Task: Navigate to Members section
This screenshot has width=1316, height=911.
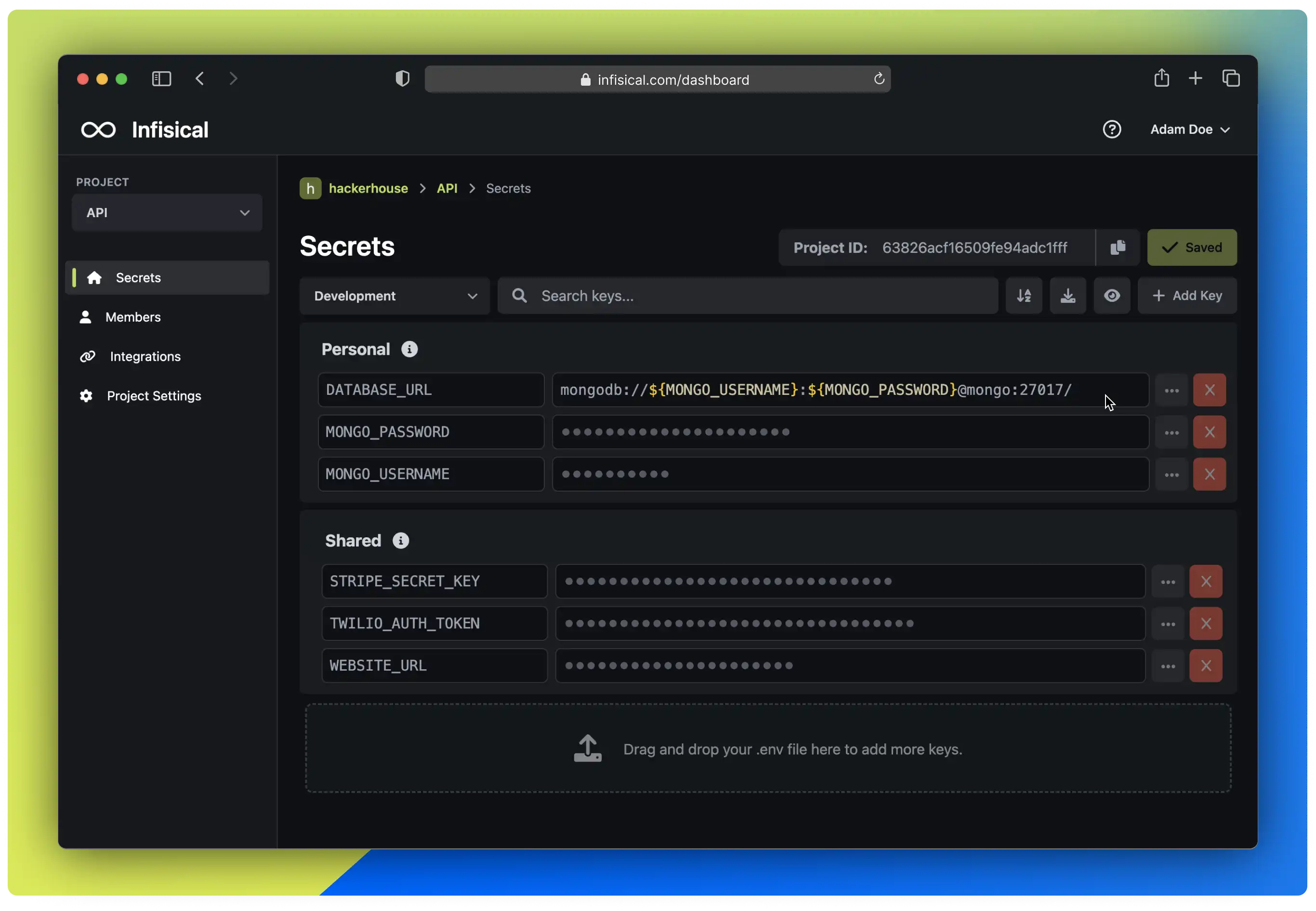Action: click(133, 317)
